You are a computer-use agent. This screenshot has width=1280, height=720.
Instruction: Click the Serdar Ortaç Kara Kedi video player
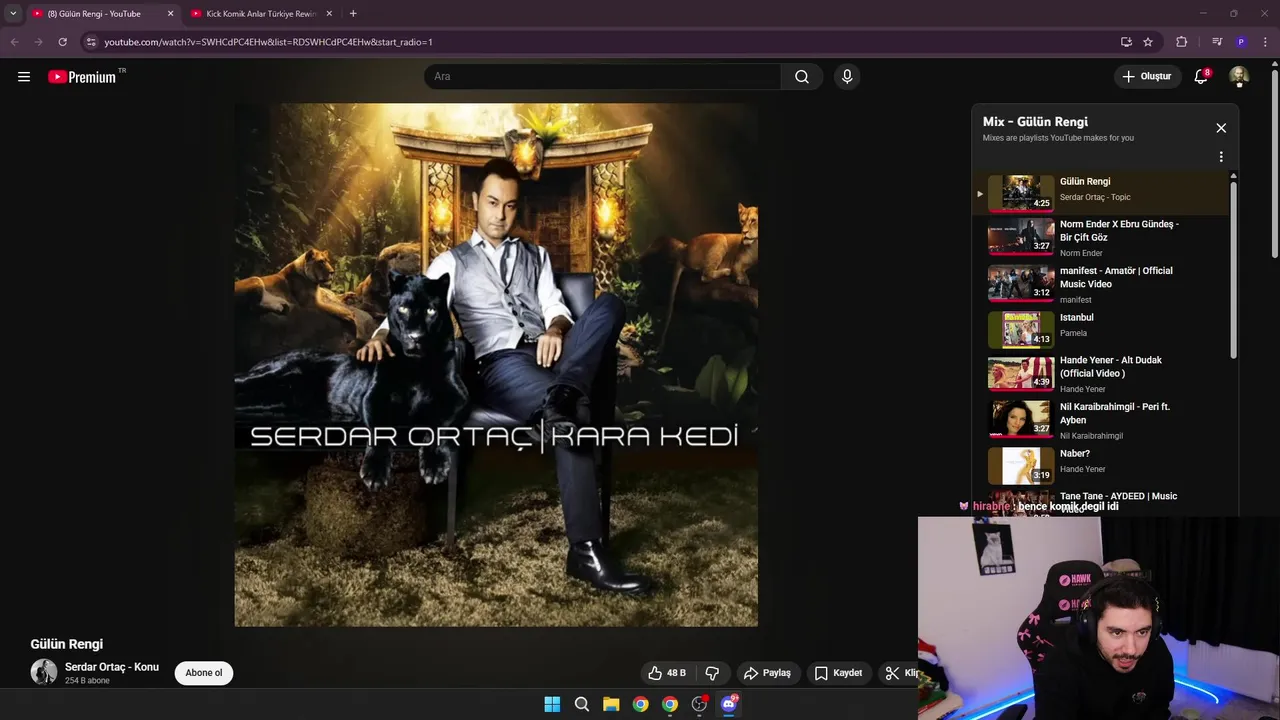[x=496, y=365]
